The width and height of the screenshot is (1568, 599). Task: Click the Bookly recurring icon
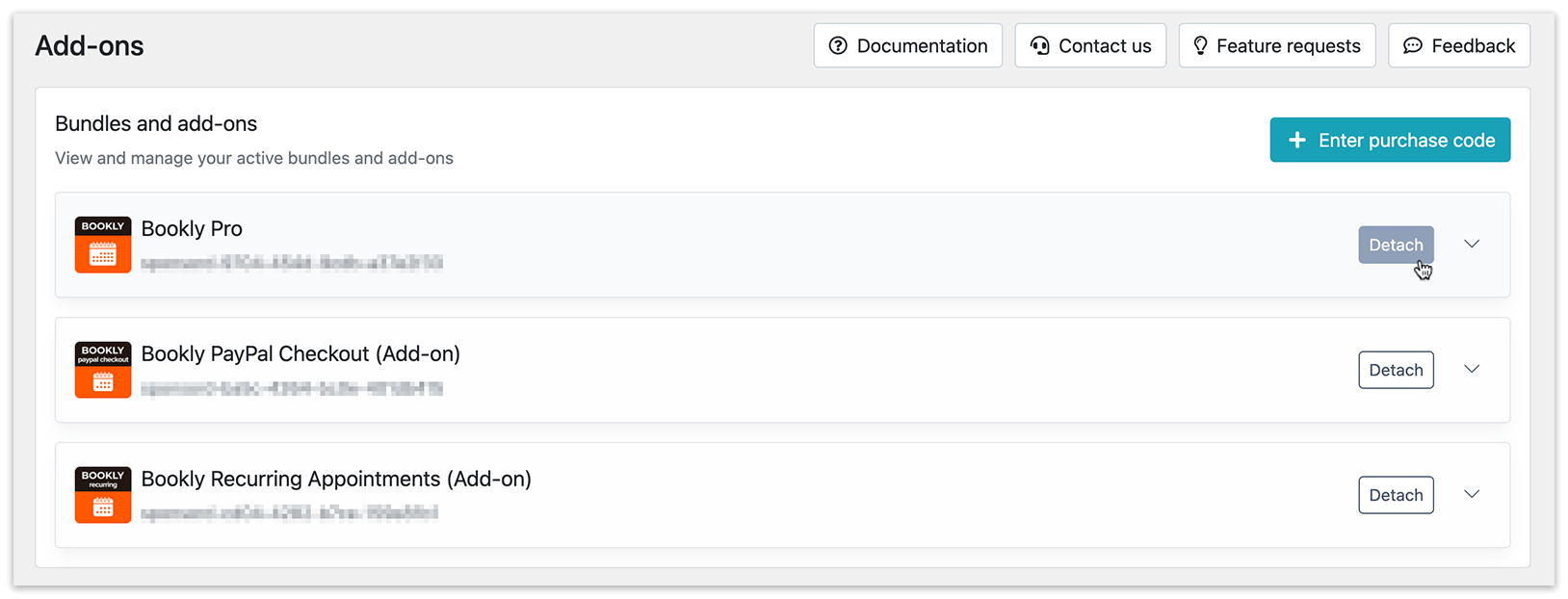pos(103,495)
